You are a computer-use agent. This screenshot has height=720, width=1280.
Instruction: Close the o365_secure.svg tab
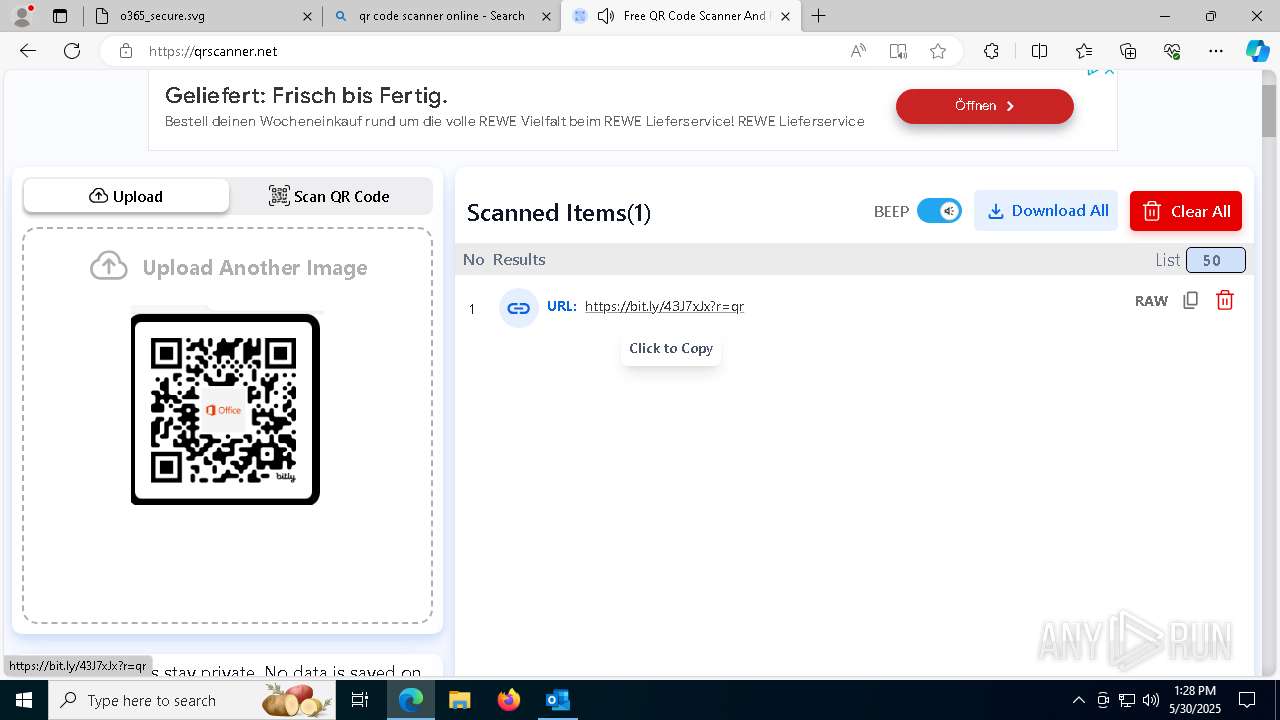pyautogui.click(x=307, y=16)
